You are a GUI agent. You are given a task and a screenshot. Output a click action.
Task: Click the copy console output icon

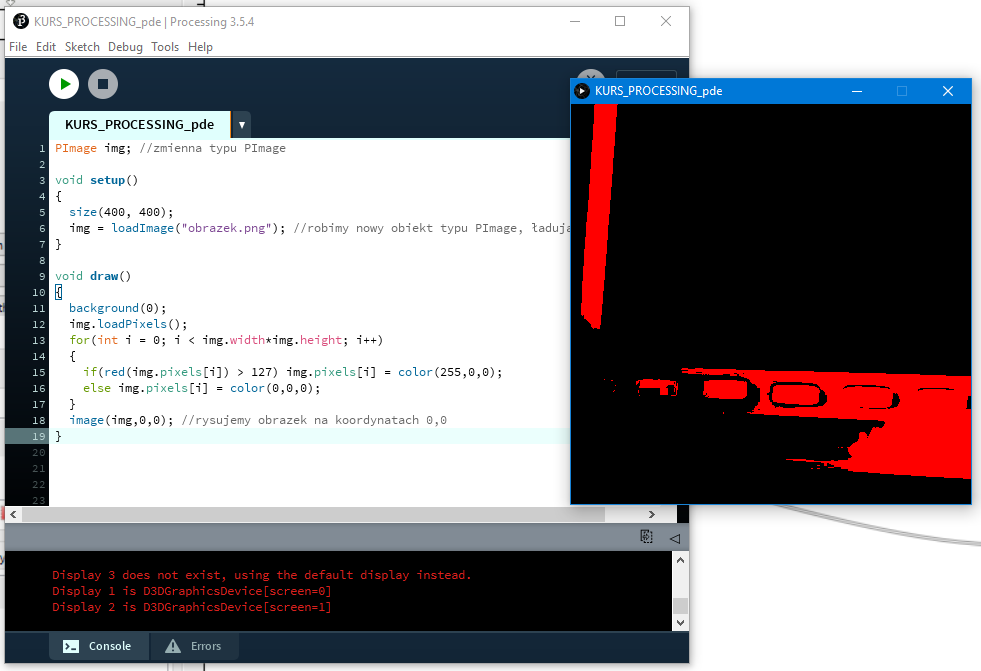click(x=646, y=537)
